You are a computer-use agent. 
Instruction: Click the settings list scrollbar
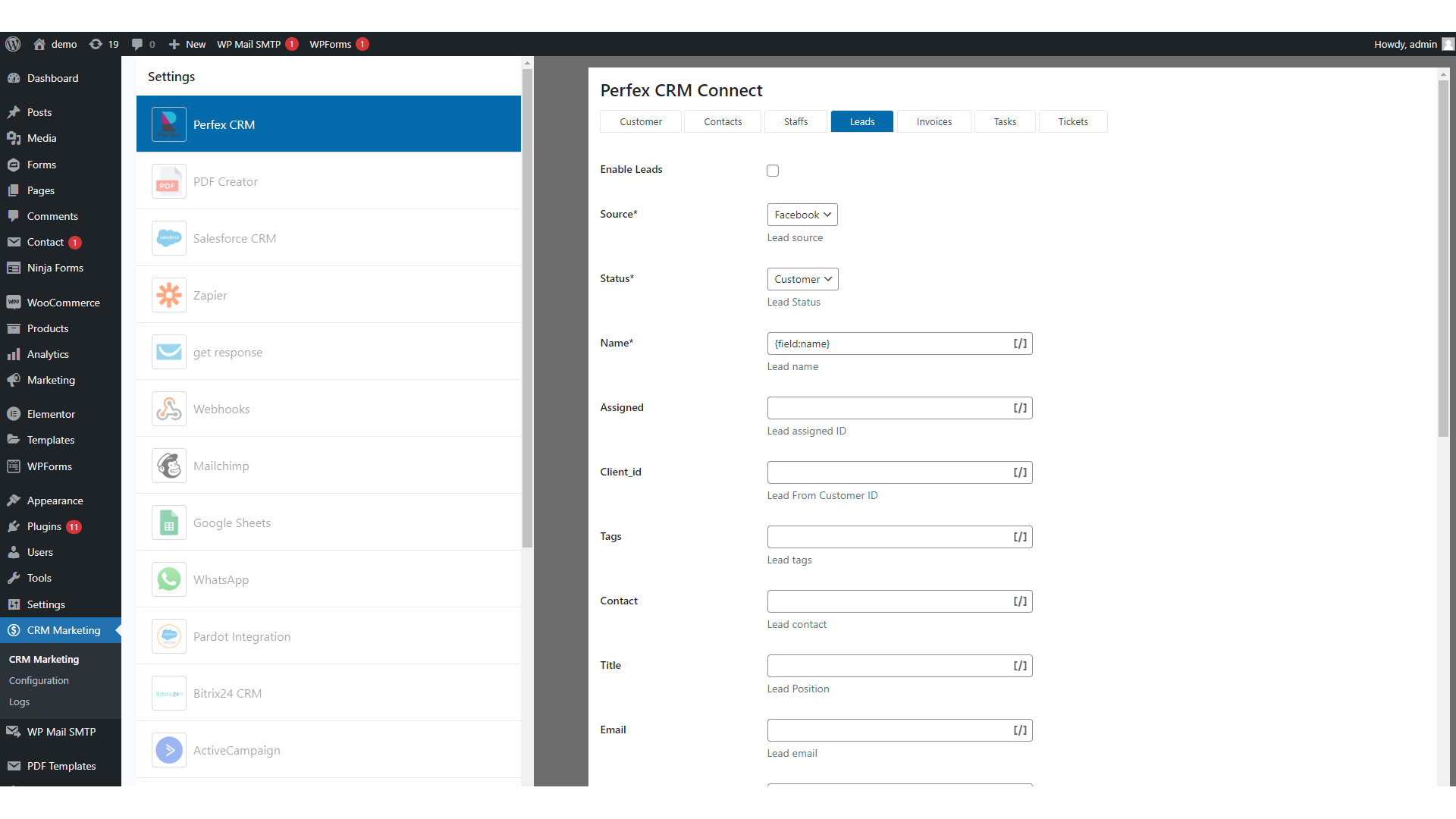click(527, 303)
